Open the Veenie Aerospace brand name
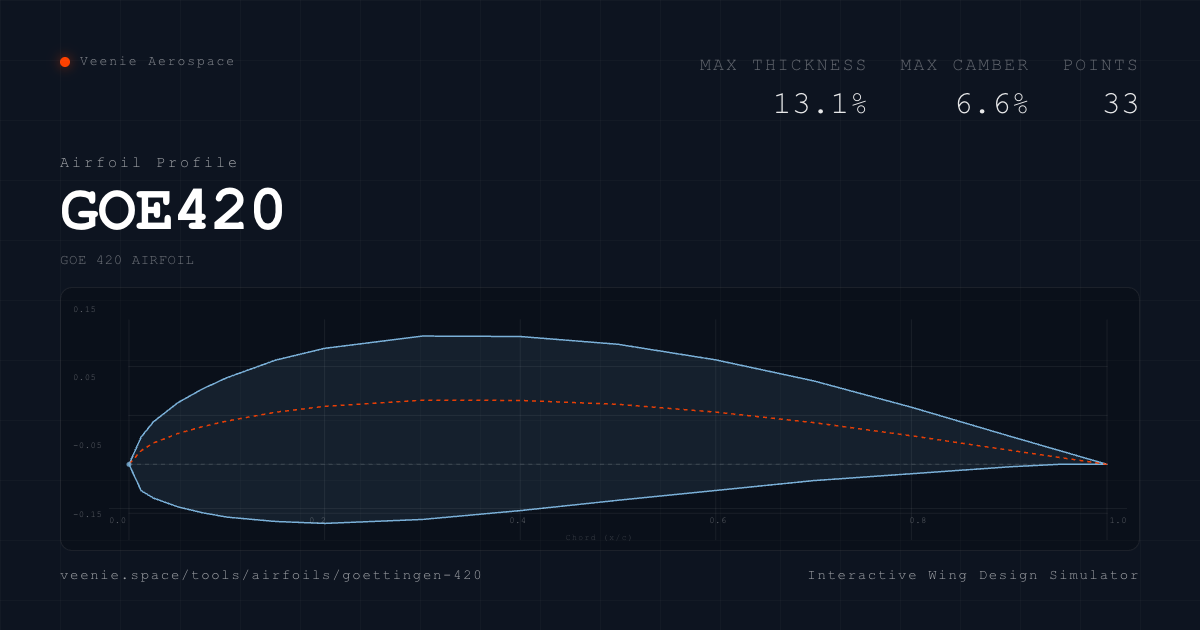1200x630 pixels. (157, 62)
